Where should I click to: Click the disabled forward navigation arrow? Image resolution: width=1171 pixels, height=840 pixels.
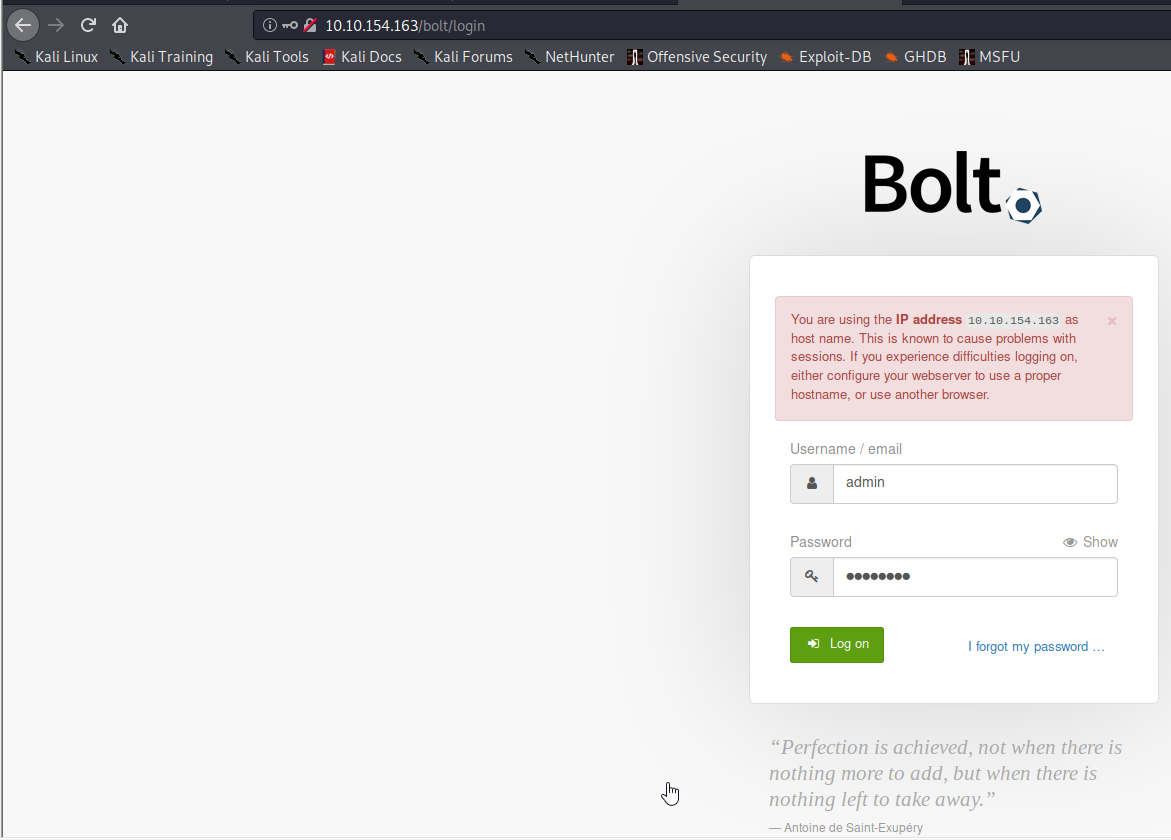tap(56, 25)
